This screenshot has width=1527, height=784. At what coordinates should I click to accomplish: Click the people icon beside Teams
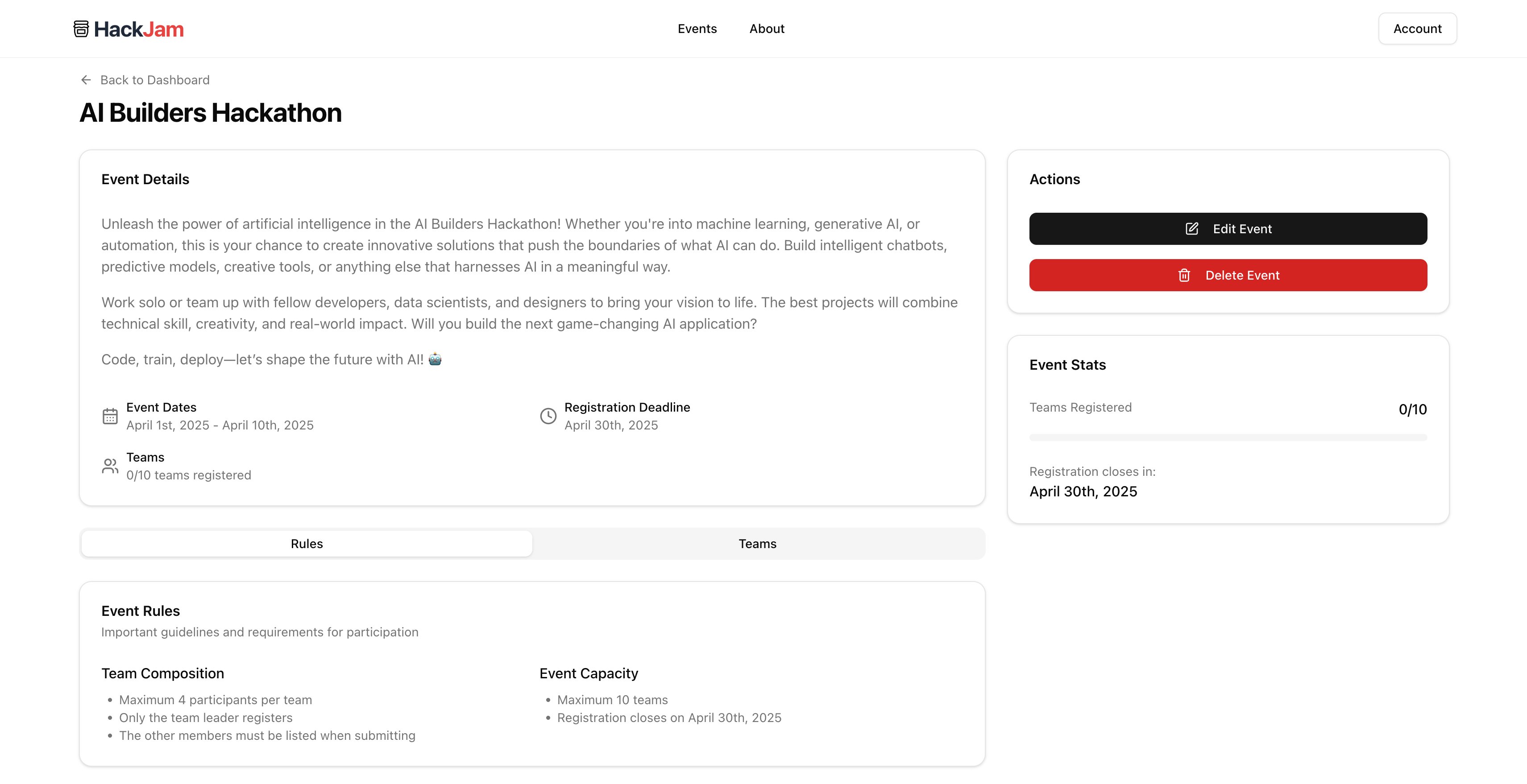(110, 466)
